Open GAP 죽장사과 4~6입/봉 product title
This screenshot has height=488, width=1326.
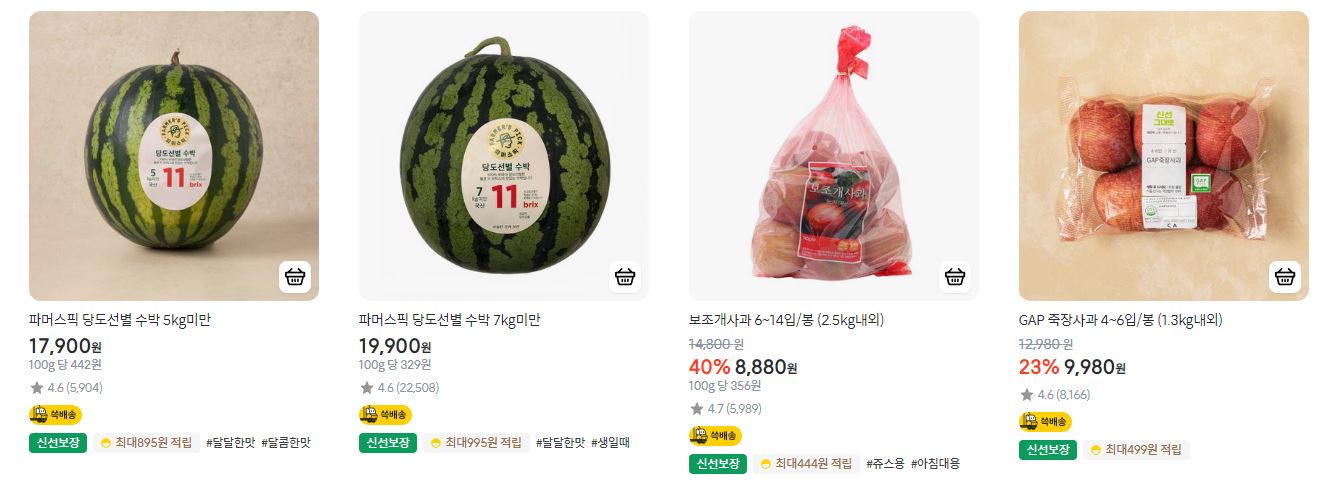pyautogui.click(x=1121, y=320)
